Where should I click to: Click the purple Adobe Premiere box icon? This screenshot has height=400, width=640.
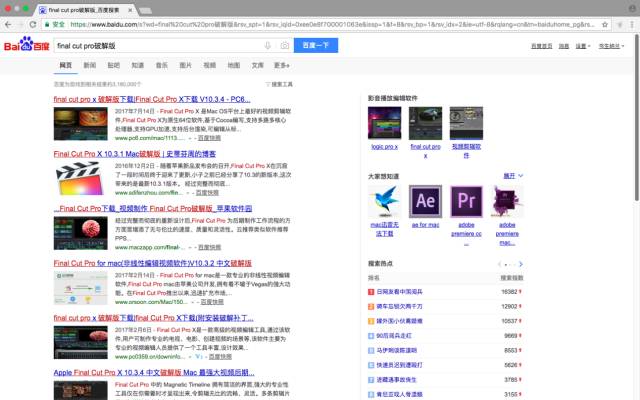coord(507,201)
